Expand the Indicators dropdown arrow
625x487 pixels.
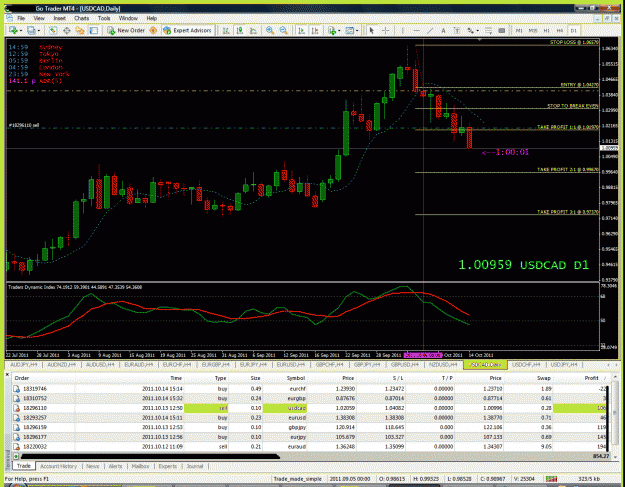click(339, 31)
